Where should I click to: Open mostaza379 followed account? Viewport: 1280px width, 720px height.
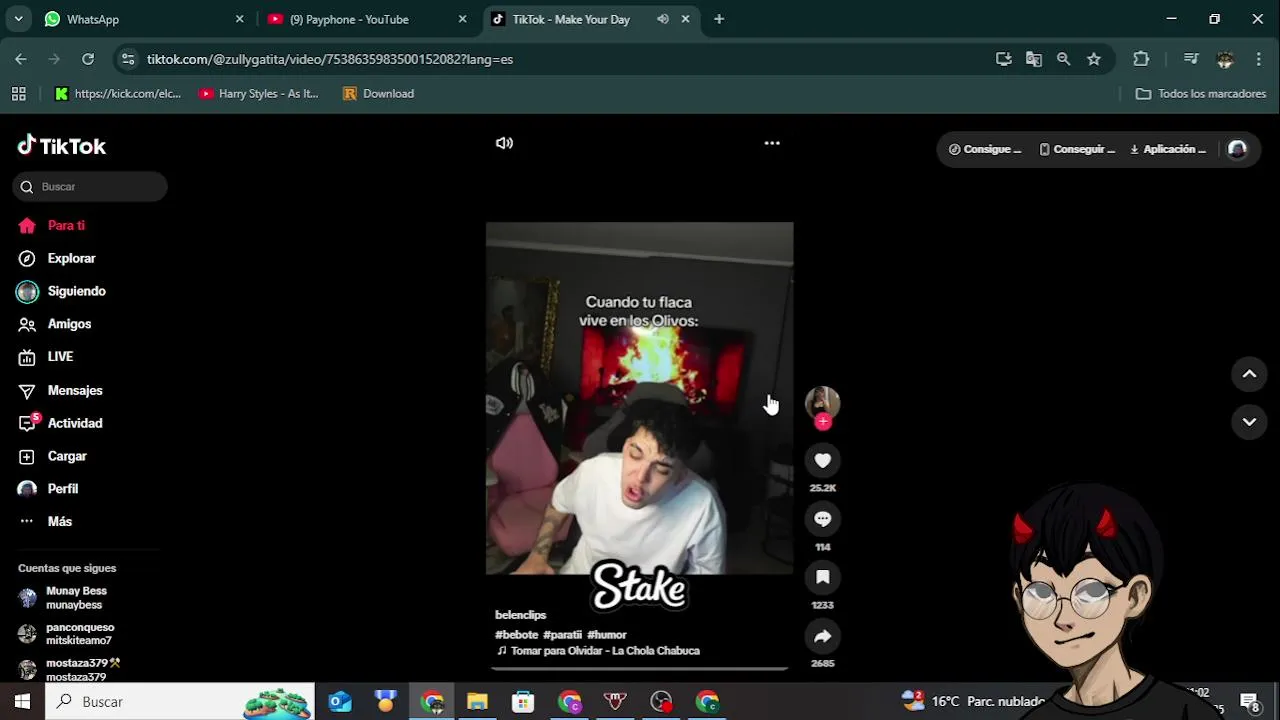pos(69,670)
